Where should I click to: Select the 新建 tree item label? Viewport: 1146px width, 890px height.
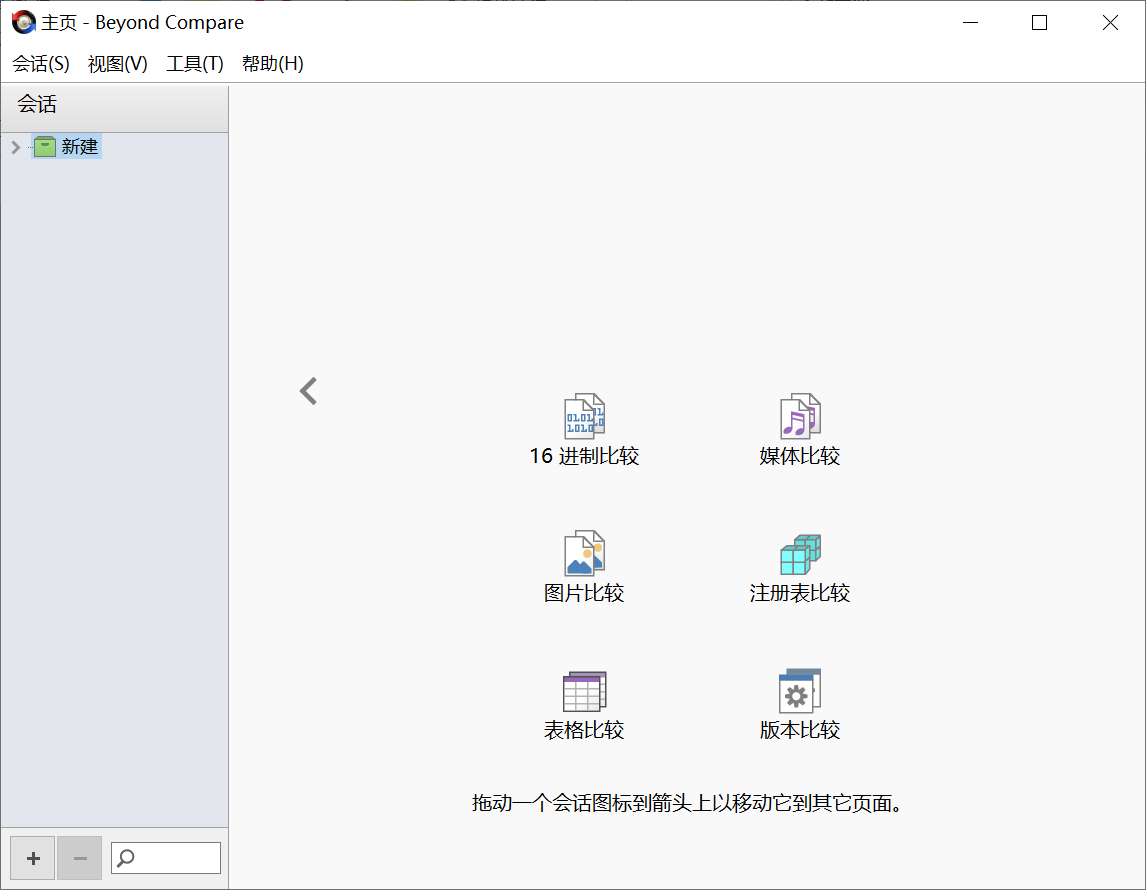tap(80, 147)
